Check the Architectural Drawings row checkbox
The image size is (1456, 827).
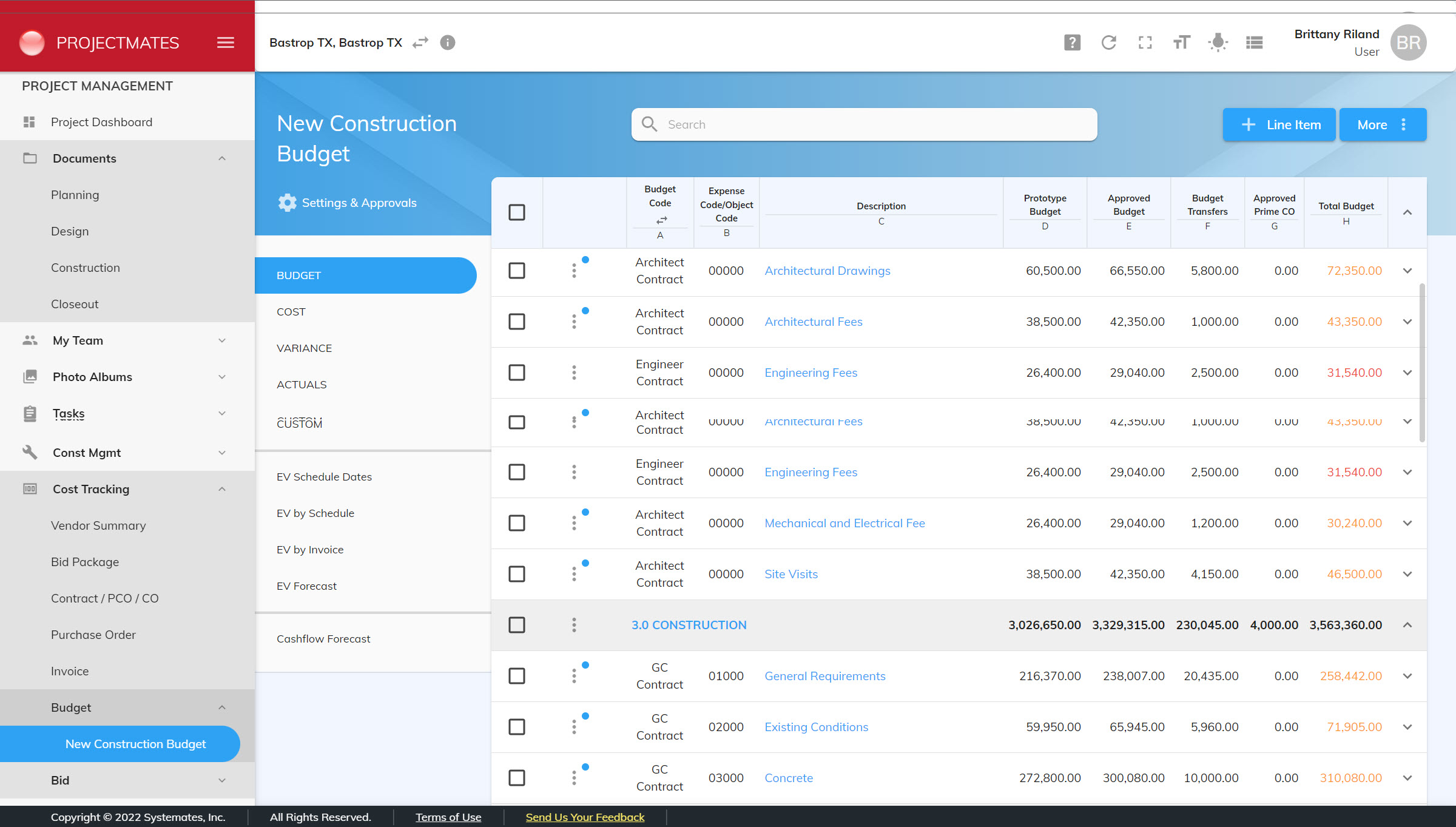(x=517, y=271)
